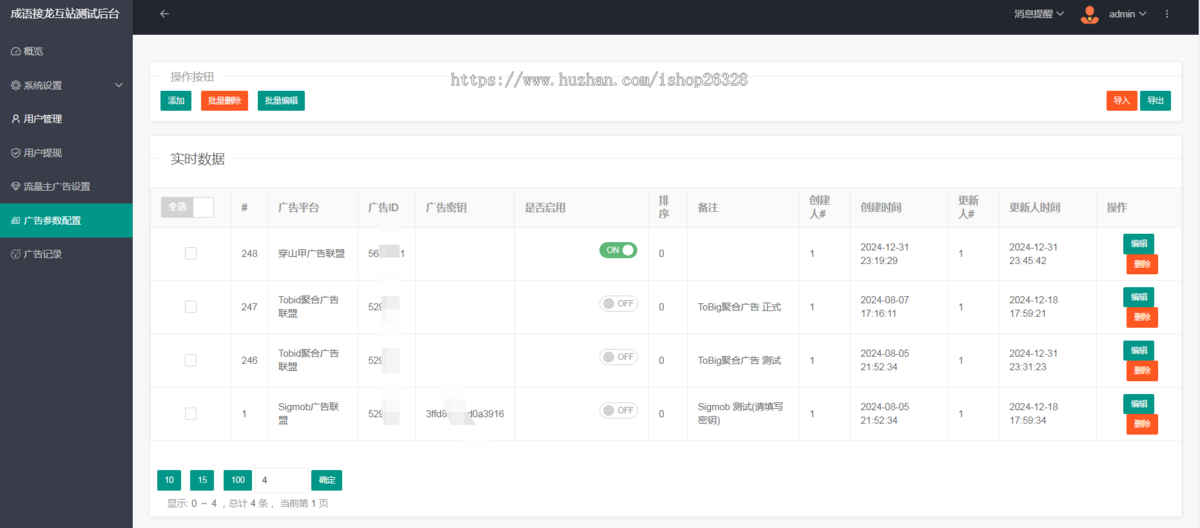Set page size to 10
The width and height of the screenshot is (1200, 528).
click(169, 480)
